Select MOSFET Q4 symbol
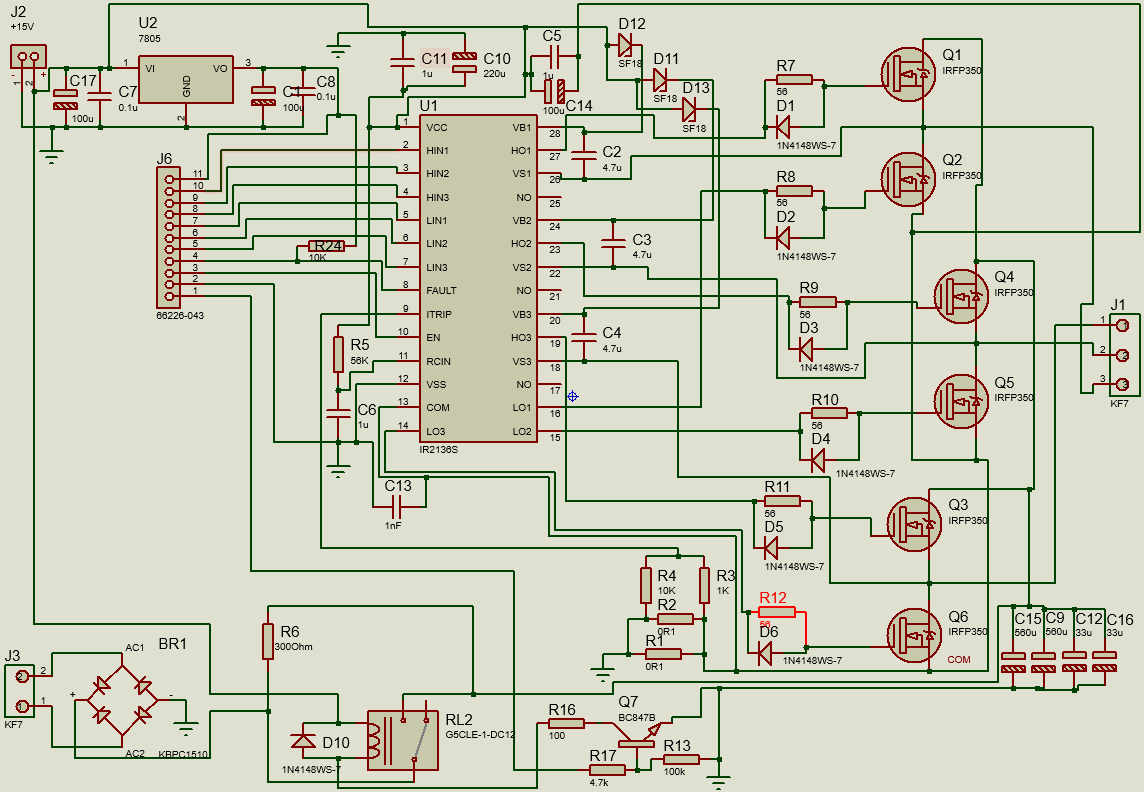Viewport: 1144px width, 792px height. coord(962,297)
